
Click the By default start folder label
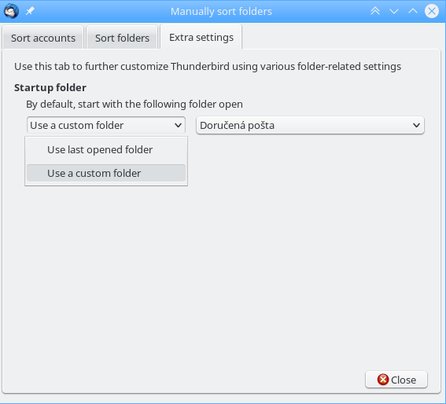click(x=134, y=104)
